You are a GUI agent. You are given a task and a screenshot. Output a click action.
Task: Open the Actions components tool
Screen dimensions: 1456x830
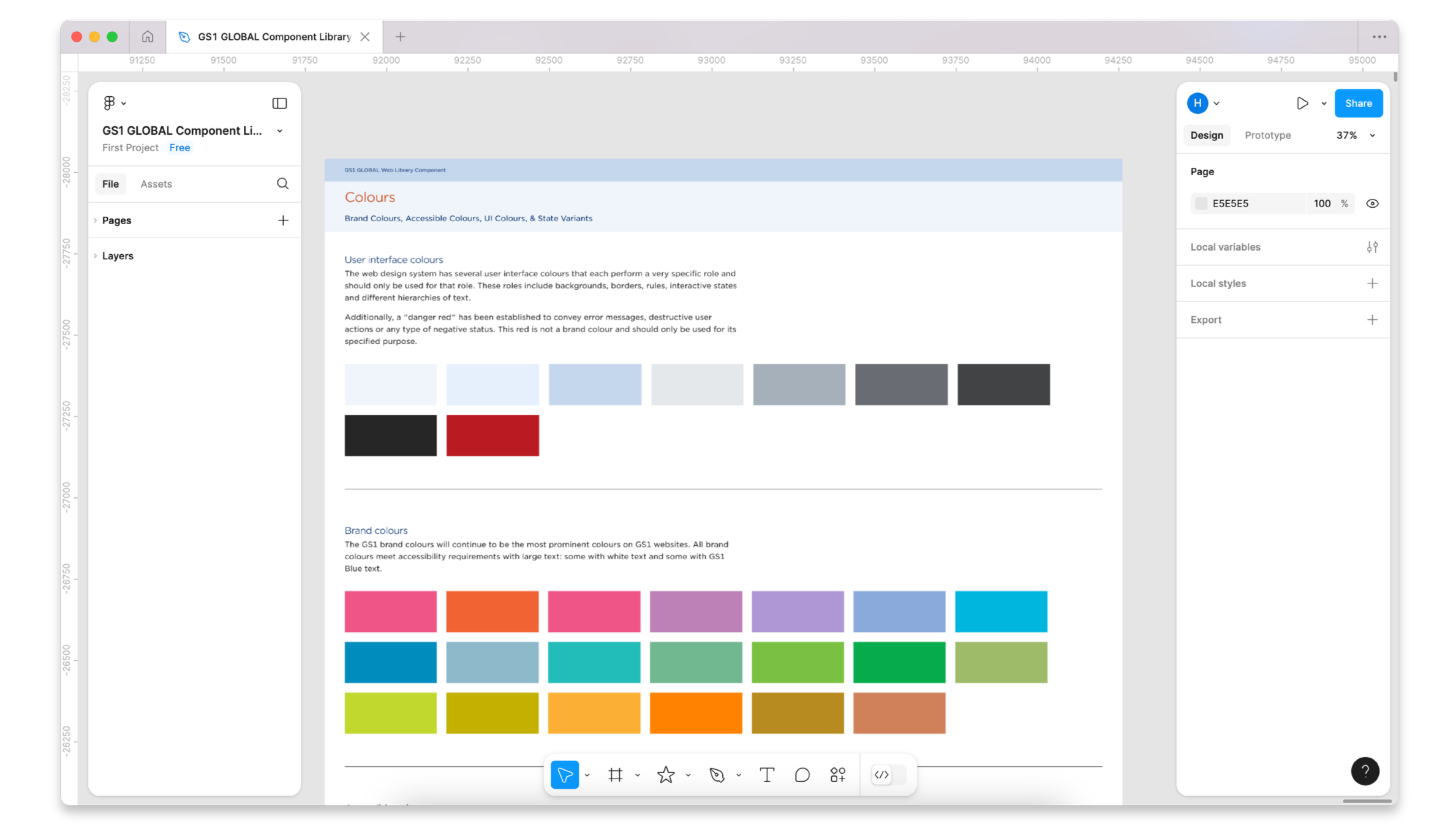click(837, 775)
